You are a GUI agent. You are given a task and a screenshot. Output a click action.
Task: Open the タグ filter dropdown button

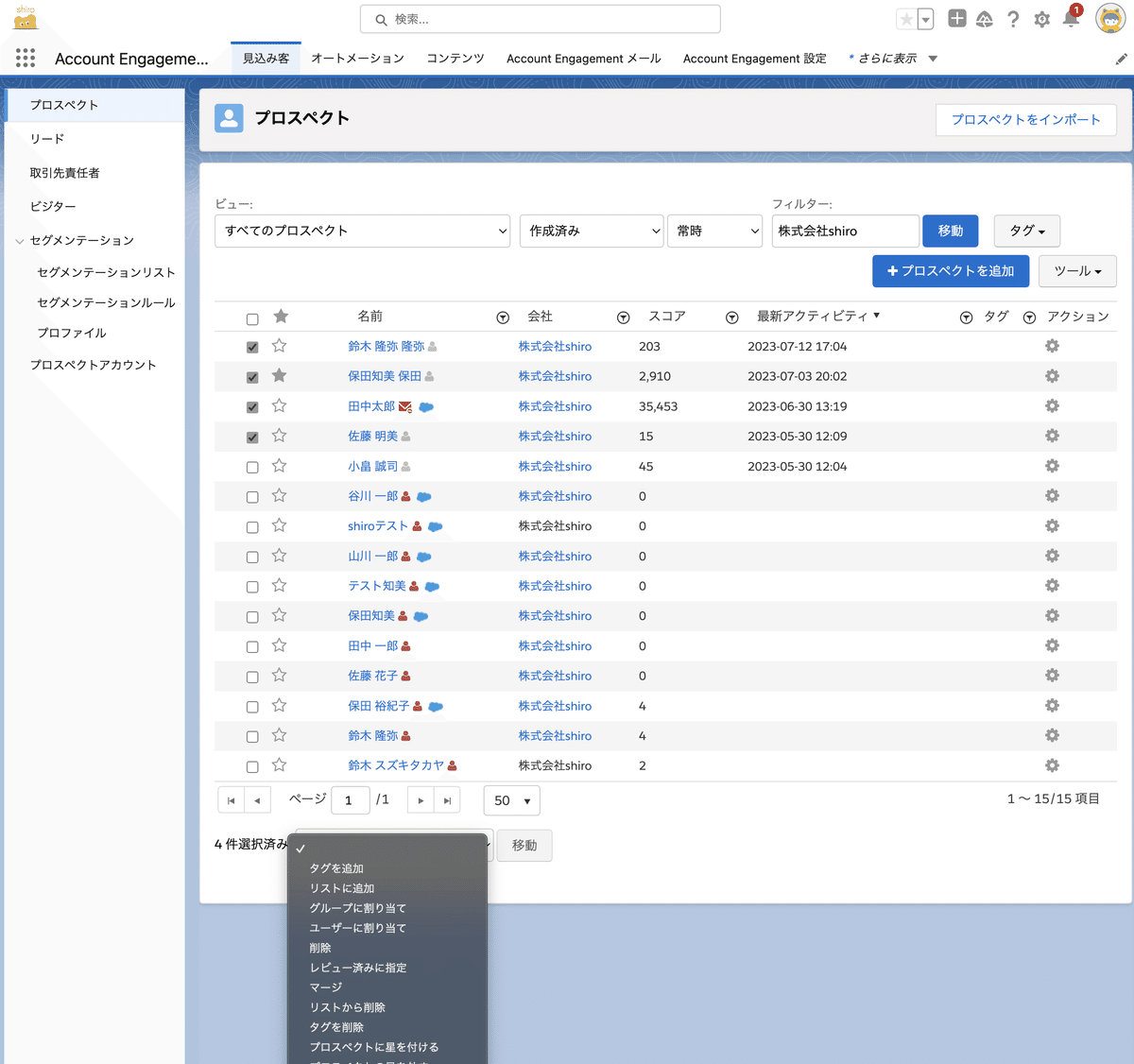click(x=1027, y=231)
